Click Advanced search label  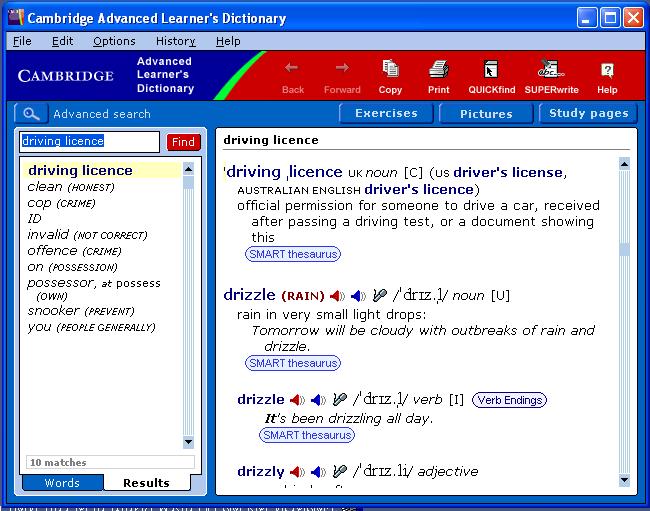(x=102, y=114)
